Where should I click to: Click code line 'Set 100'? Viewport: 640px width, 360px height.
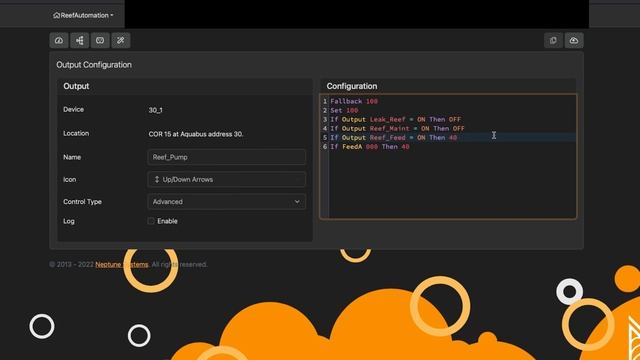[x=344, y=110]
